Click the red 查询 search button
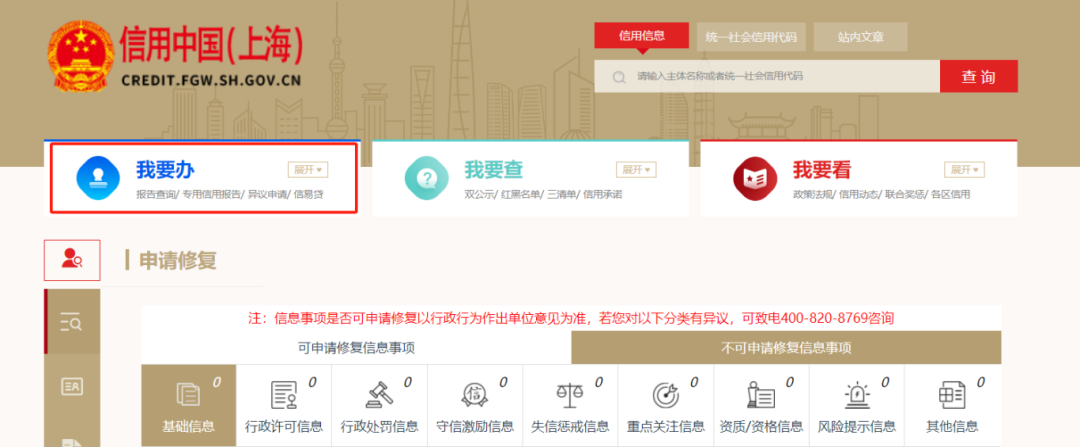 979,76
